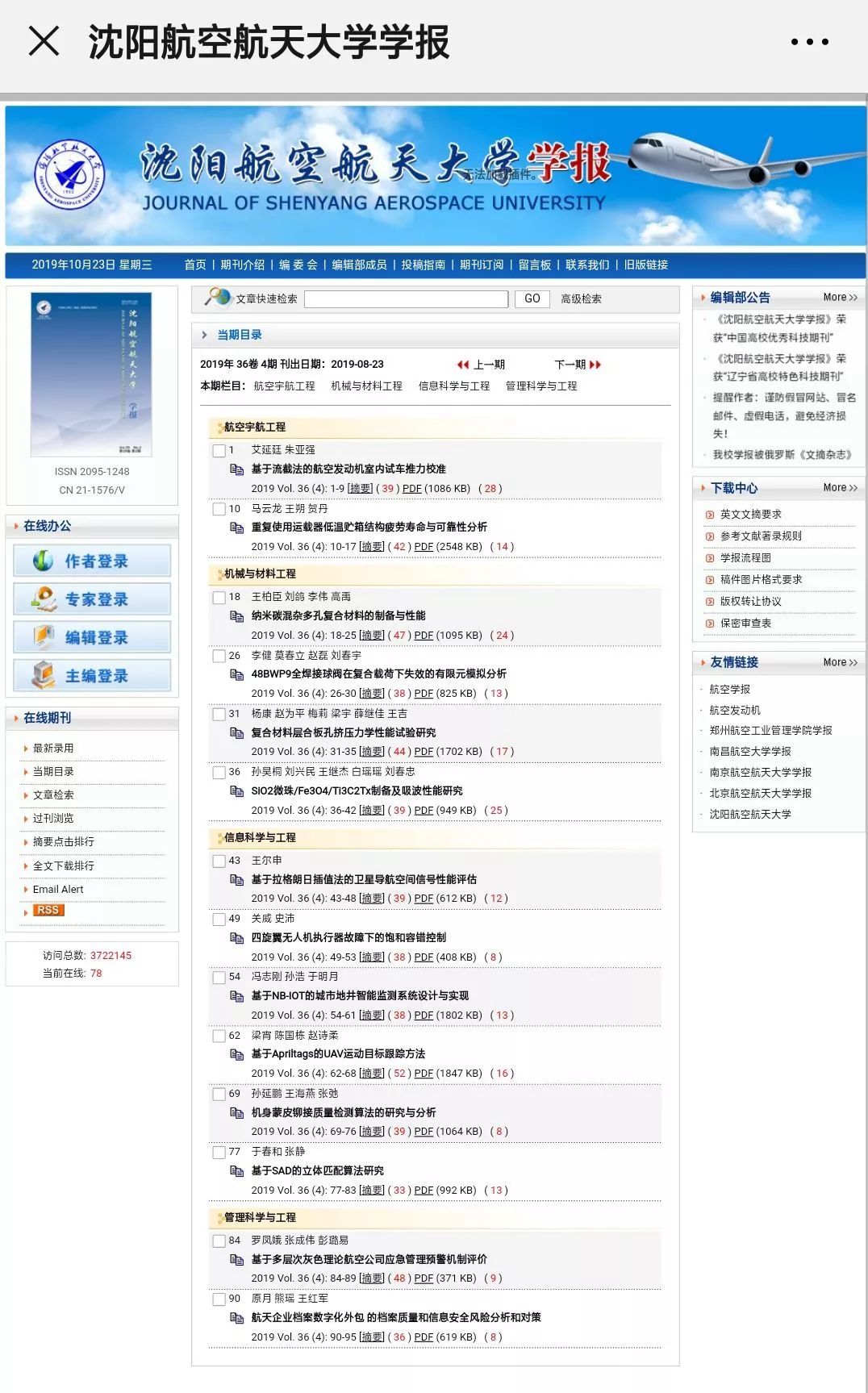Click the document icon for 基于NB-IOT article
868x1393 pixels.
click(237, 996)
